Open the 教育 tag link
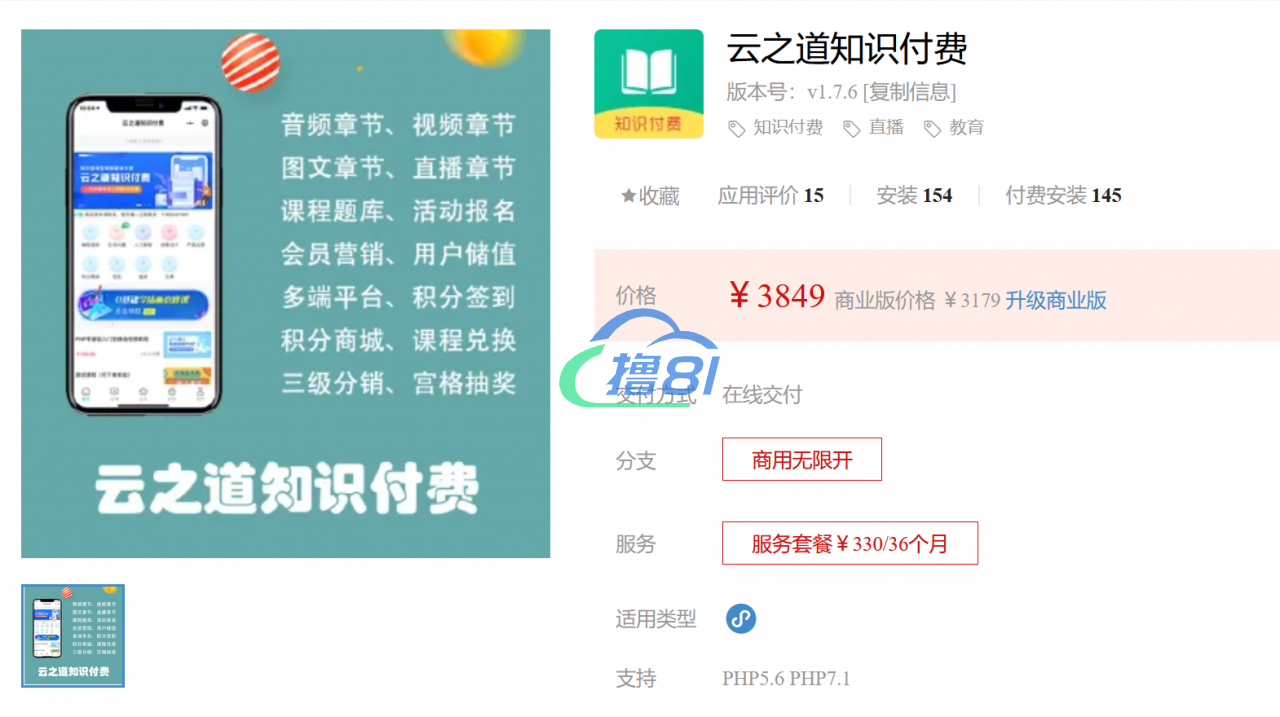Image resolution: width=1280 pixels, height=717 pixels. coord(966,128)
